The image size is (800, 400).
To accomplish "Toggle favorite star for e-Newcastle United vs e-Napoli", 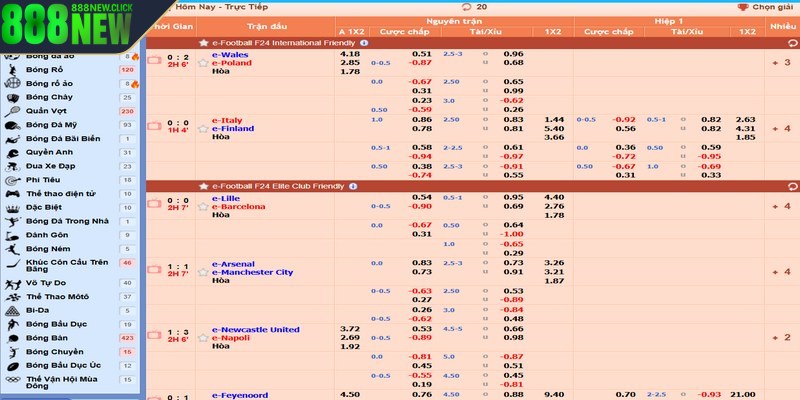I will (203, 338).
